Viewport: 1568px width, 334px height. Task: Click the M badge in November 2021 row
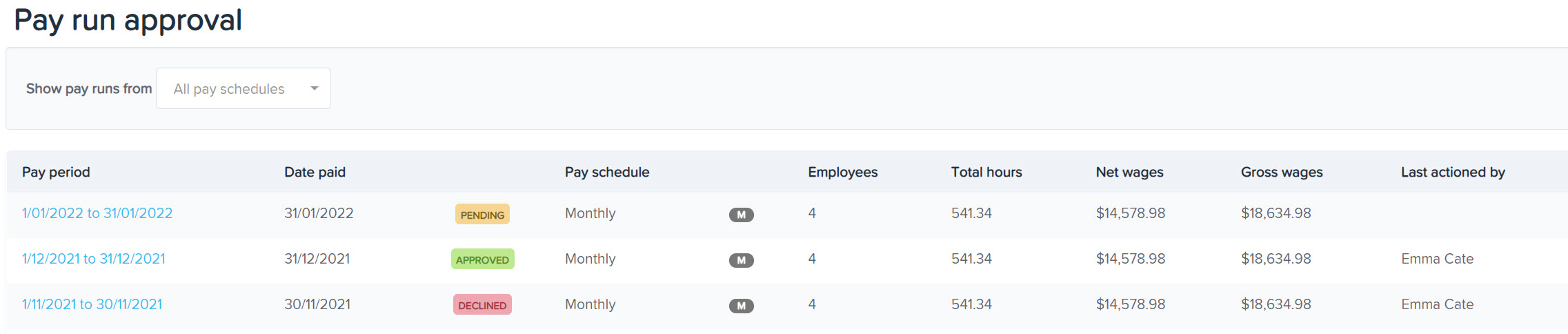tap(741, 306)
